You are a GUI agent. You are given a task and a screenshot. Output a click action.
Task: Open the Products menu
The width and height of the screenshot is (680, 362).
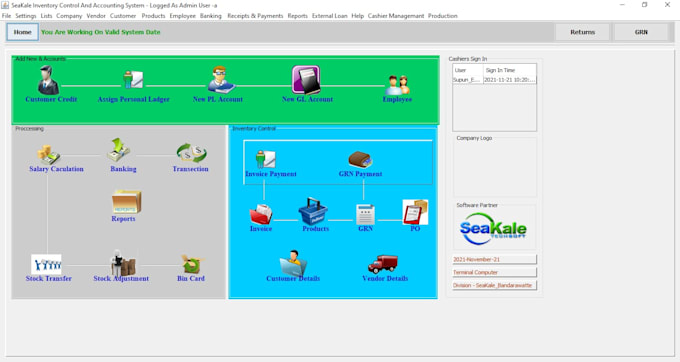[153, 16]
